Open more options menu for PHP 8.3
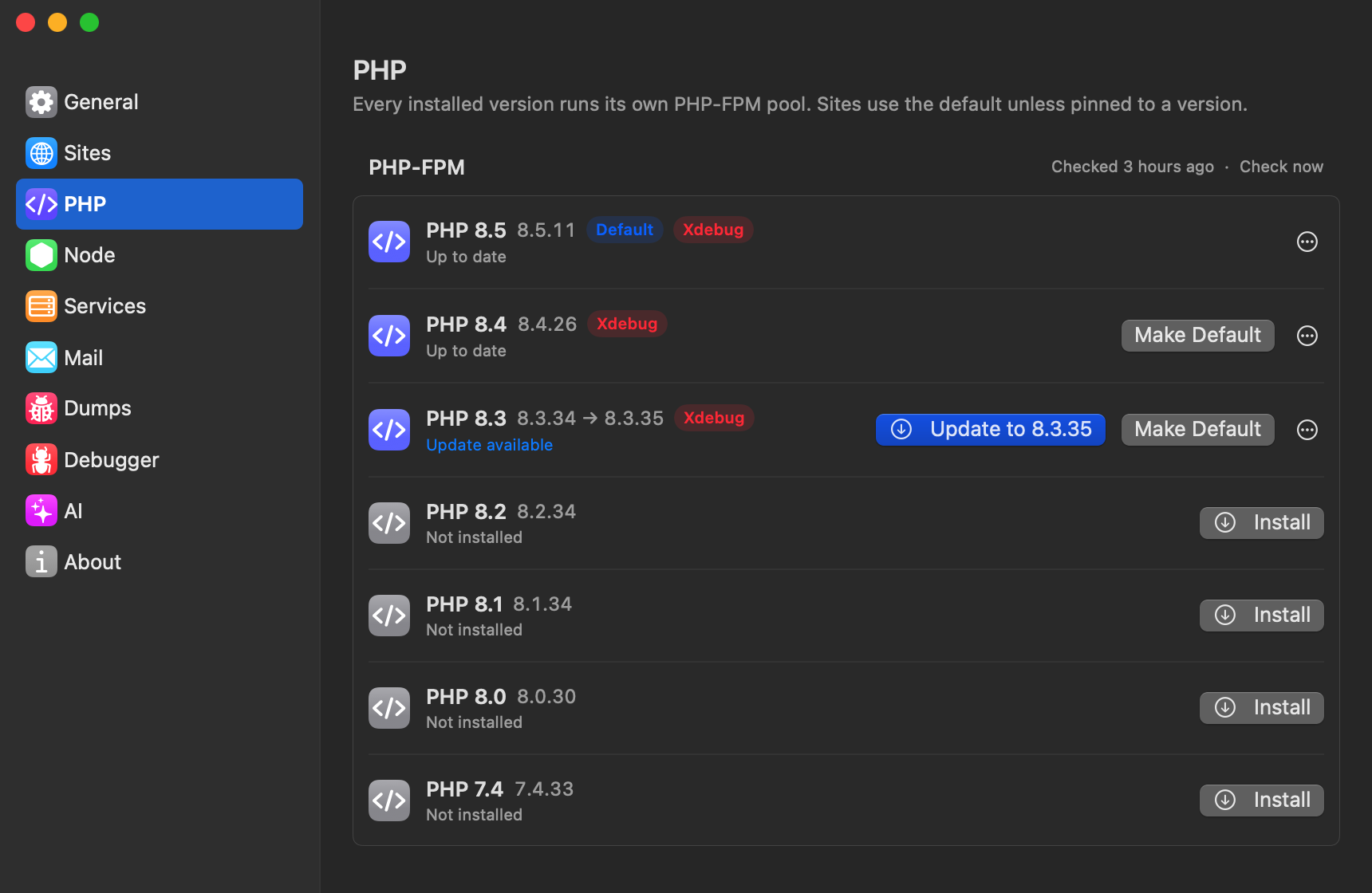1372x893 pixels. (x=1307, y=430)
